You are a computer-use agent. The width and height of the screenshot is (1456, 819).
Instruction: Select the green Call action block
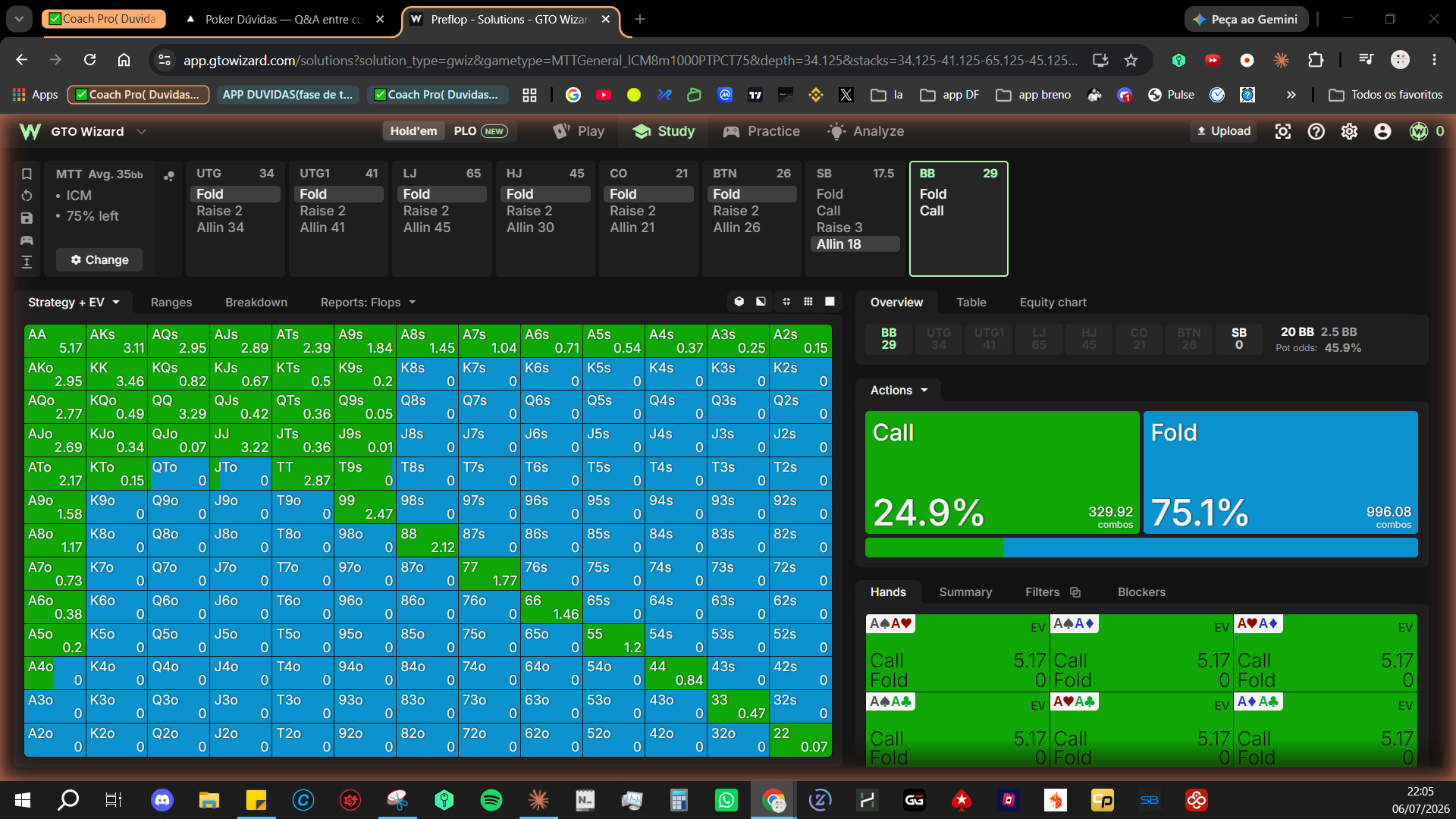[x=1002, y=472]
